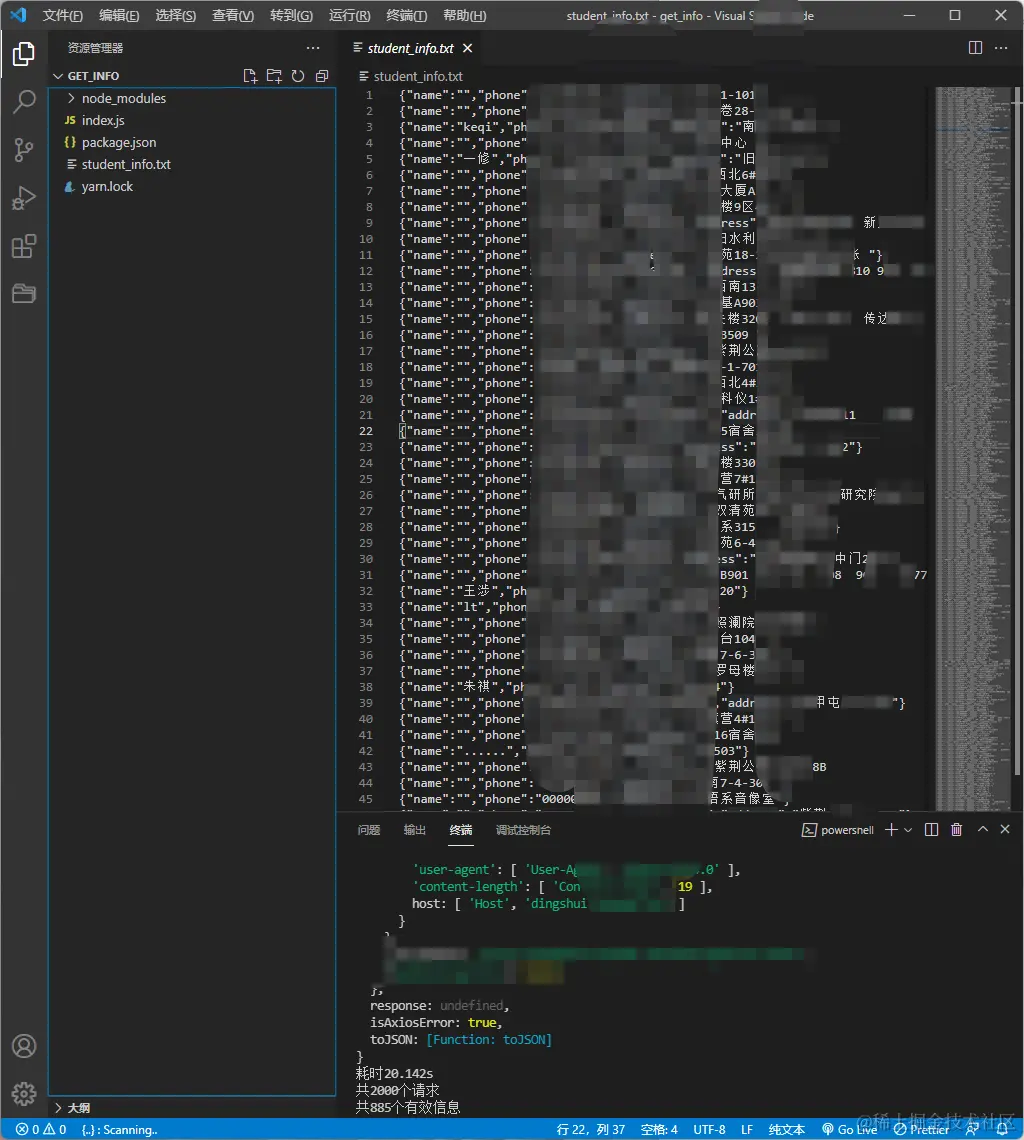Screen dimensions: 1024x1140
Task: Switch to the 终端 panel tab
Action: tap(461, 830)
